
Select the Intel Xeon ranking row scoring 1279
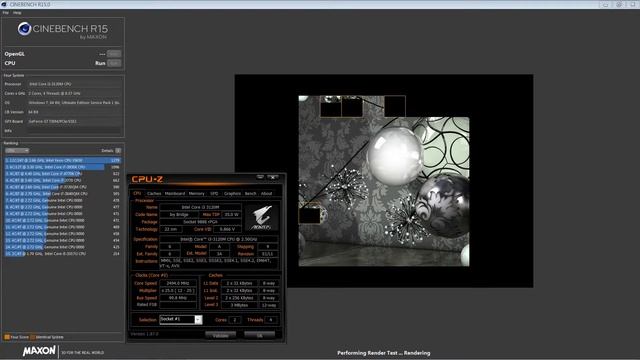point(63,160)
